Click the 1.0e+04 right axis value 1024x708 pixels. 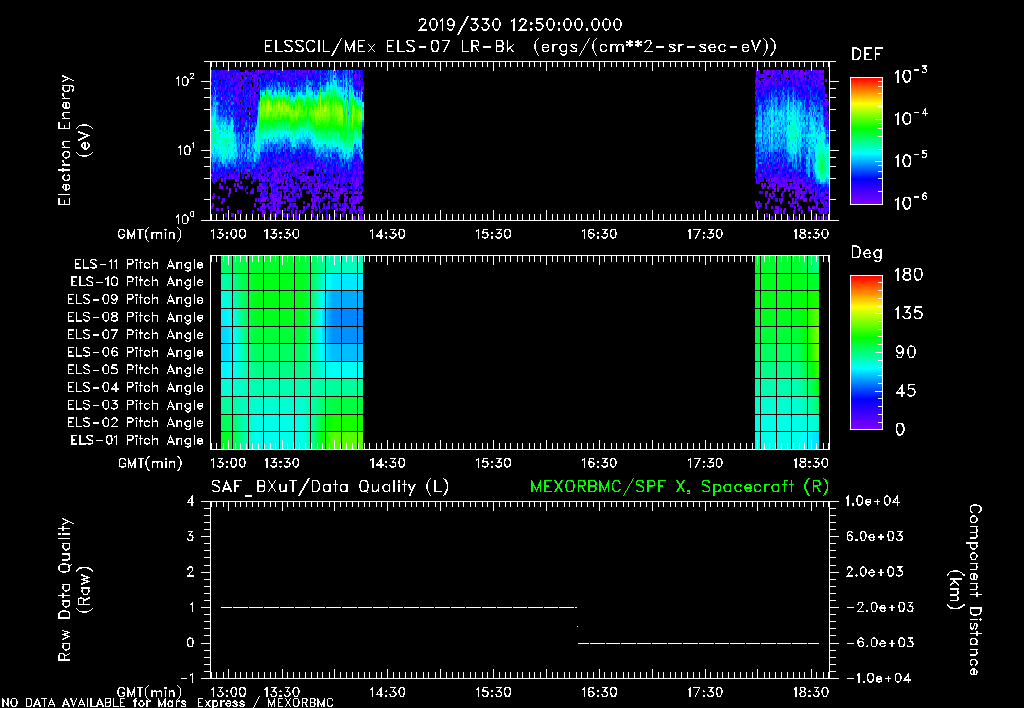[x=872, y=501]
